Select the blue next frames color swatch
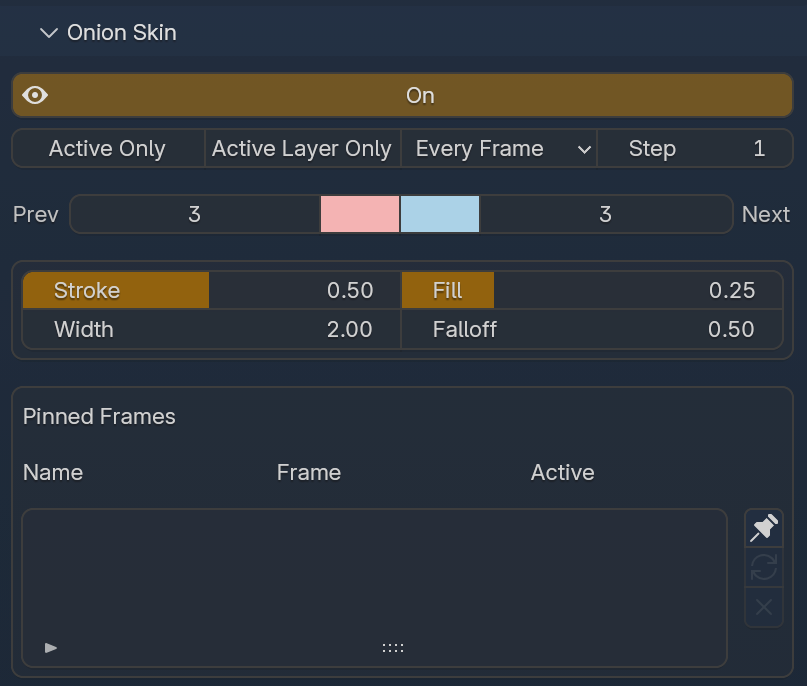 pyautogui.click(x=439, y=213)
